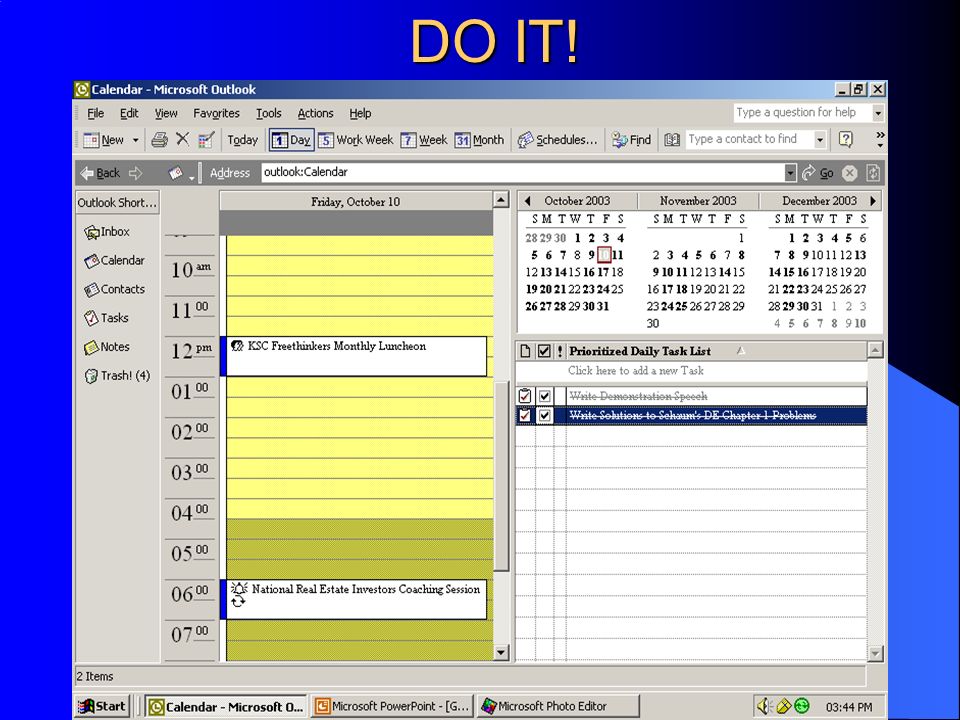960x720 pixels.
Task: Click the Refresh icon in address bar
Action: 873,173
